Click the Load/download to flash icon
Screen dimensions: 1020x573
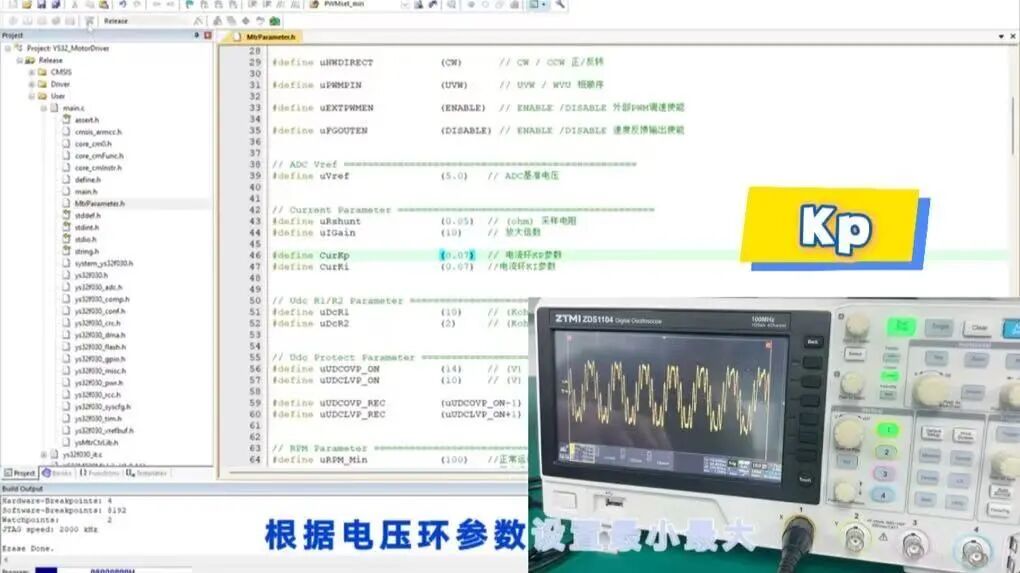[x=89, y=21]
